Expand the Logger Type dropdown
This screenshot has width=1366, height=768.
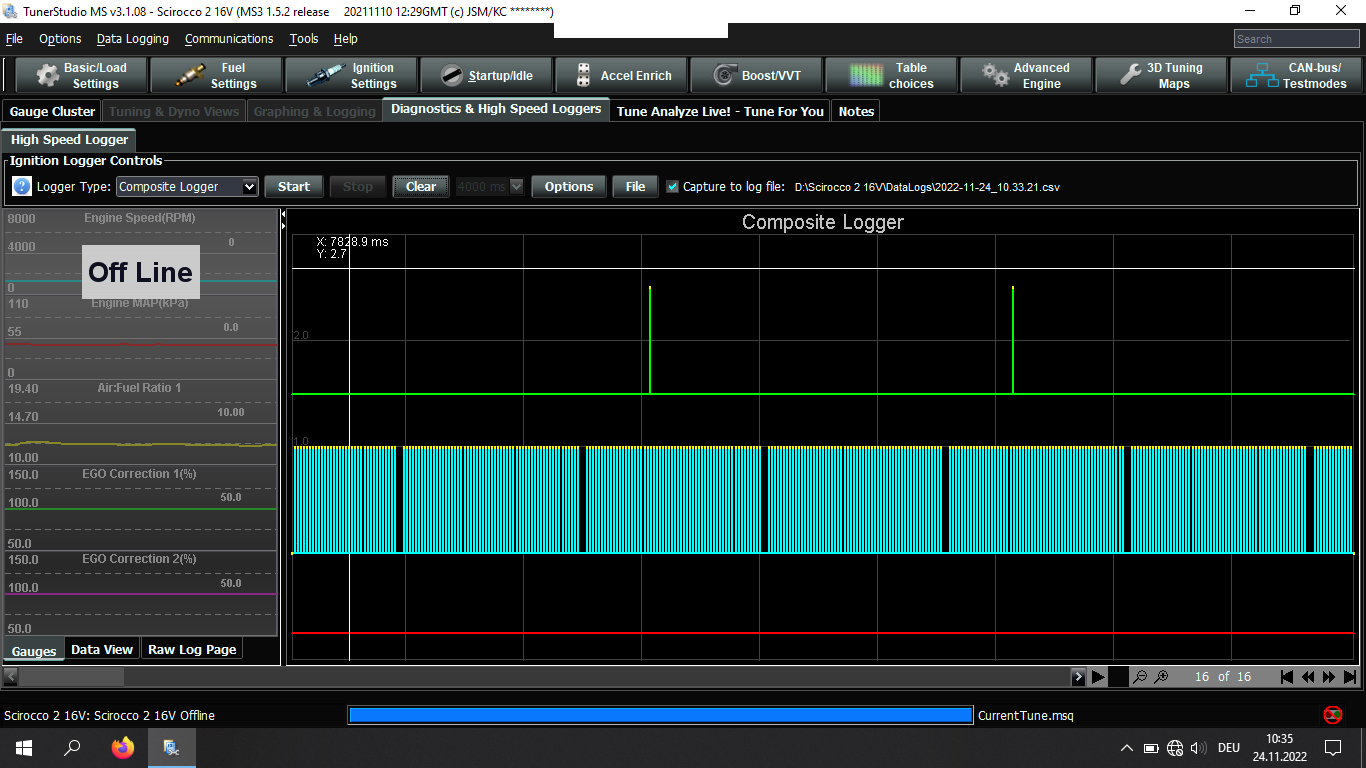(x=249, y=187)
